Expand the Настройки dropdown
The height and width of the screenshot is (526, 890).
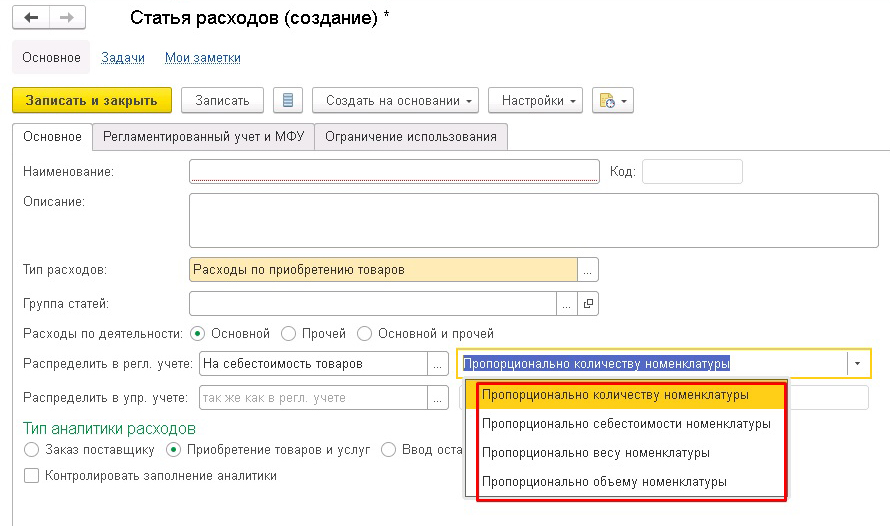pyautogui.click(x=535, y=100)
